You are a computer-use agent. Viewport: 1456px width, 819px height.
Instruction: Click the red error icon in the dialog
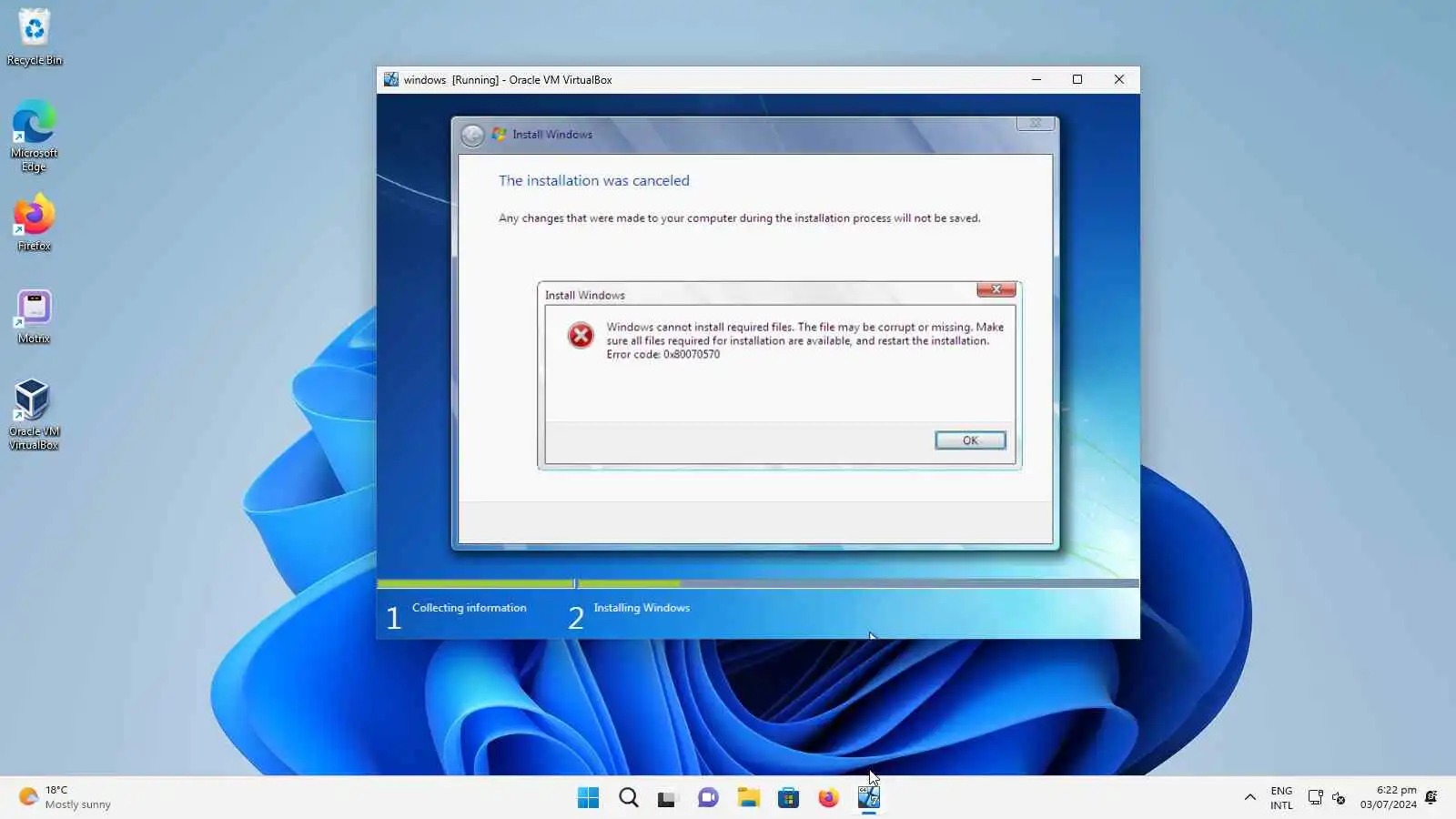581,336
